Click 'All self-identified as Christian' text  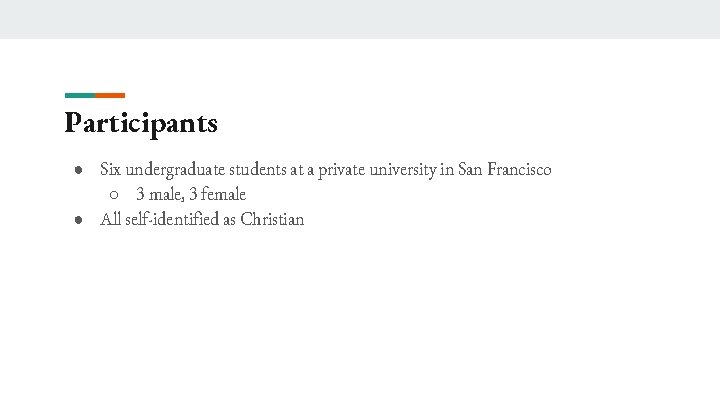[202, 219]
